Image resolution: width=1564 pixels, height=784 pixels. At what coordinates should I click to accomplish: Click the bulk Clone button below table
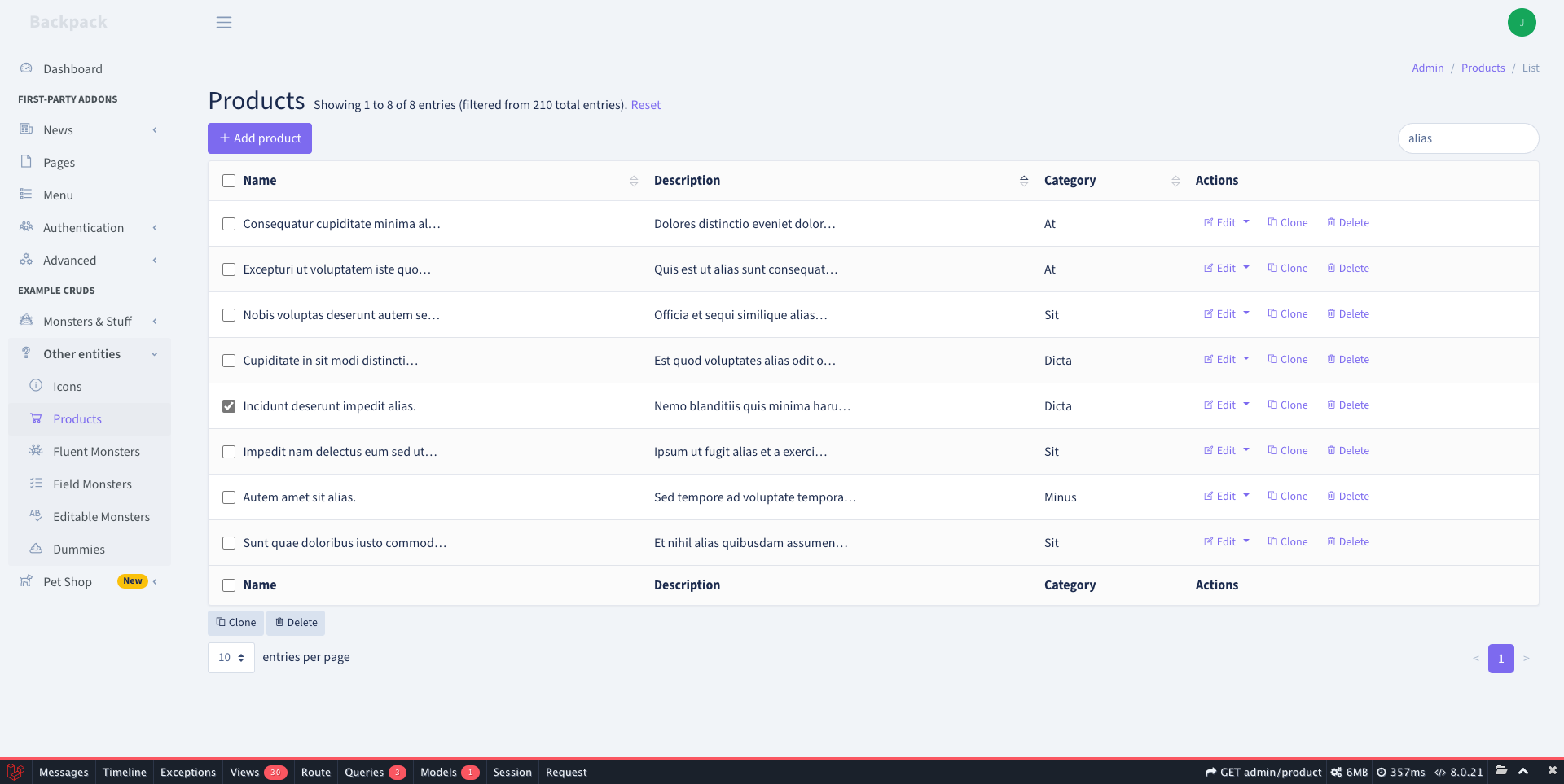[236, 623]
